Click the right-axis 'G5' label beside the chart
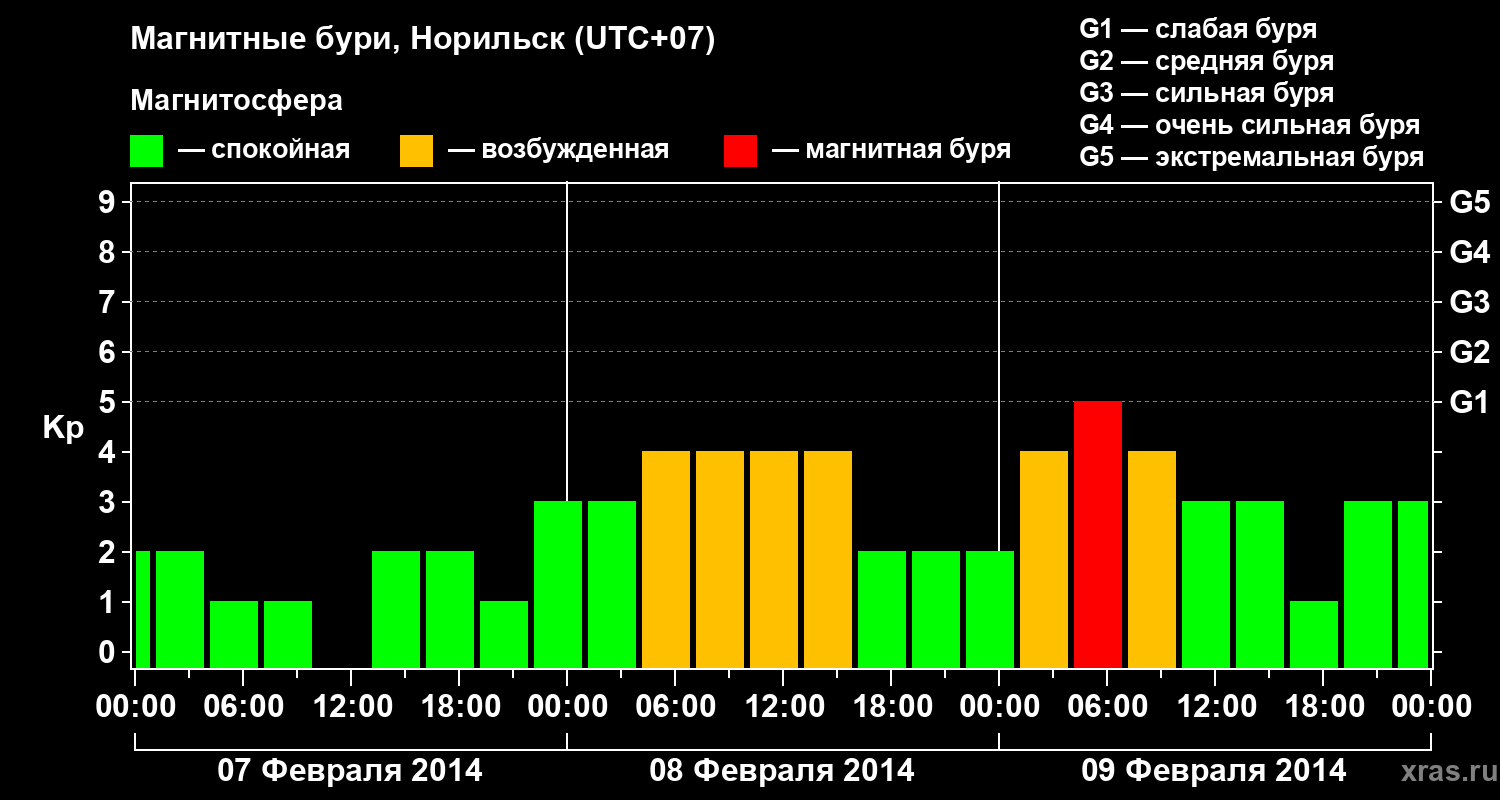Screen dimensions: 1500x800 point(1469,202)
